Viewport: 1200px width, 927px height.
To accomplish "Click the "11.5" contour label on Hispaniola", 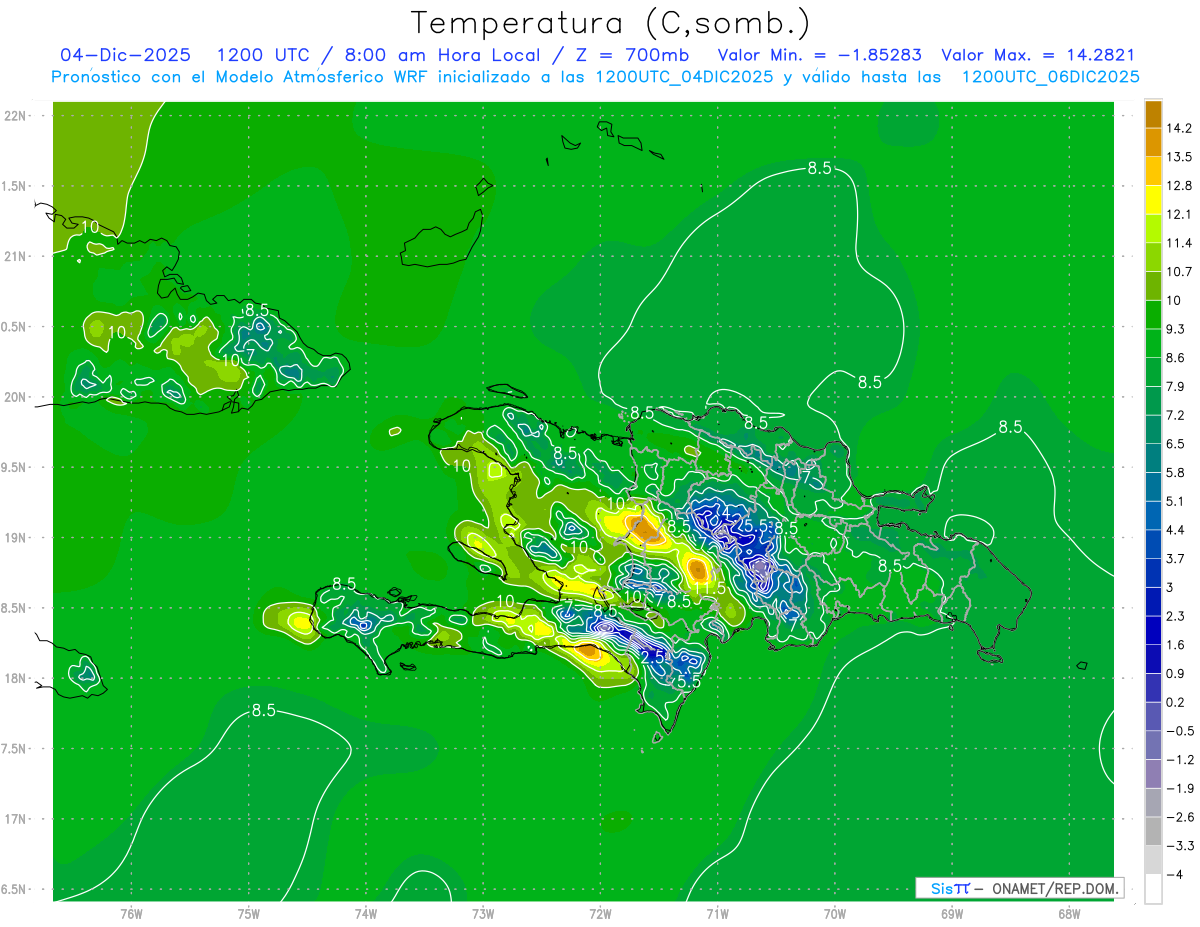I will (x=709, y=589).
